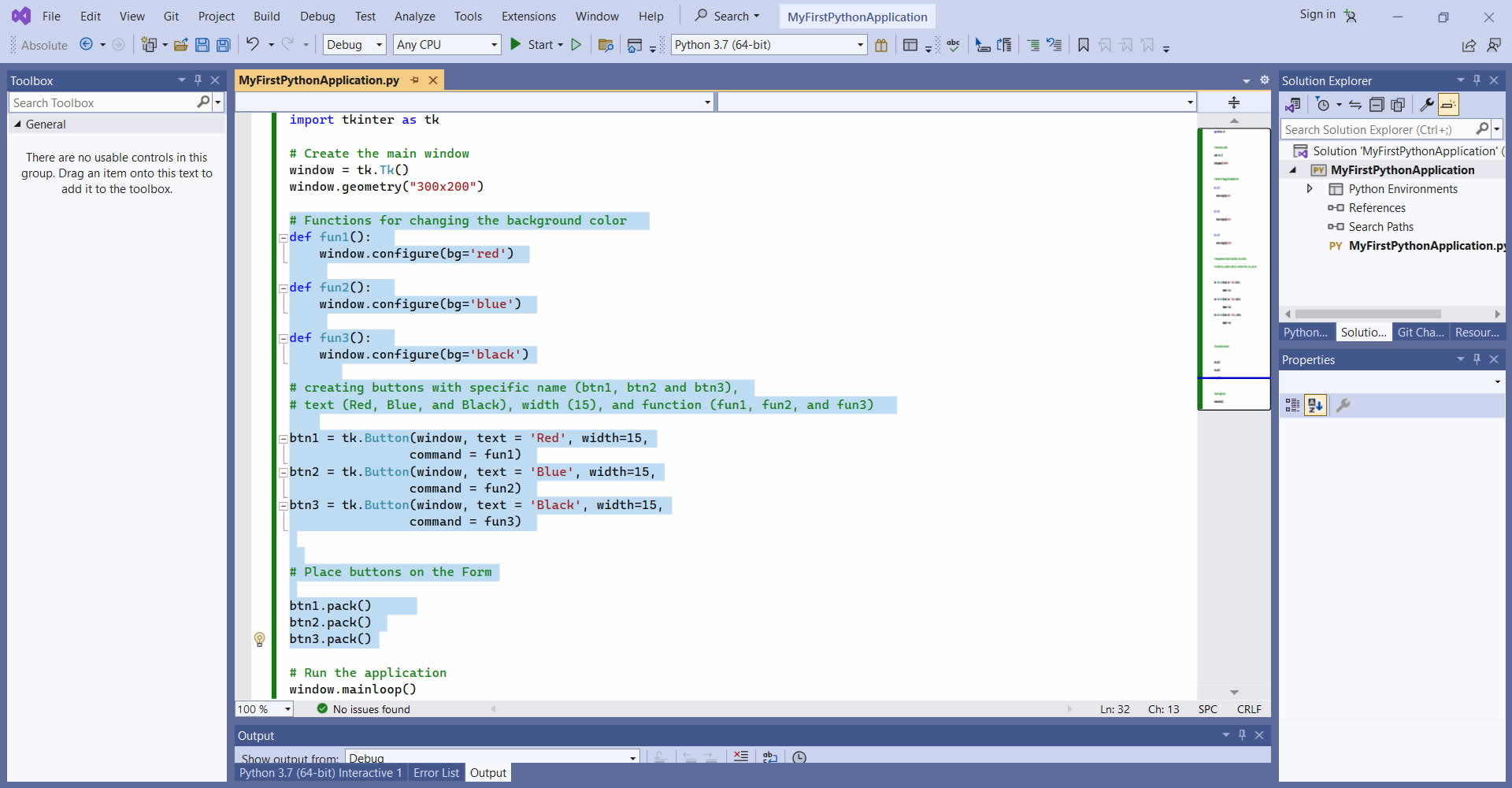Open the Extensions menu
This screenshot has height=788, width=1512.
[528, 16]
